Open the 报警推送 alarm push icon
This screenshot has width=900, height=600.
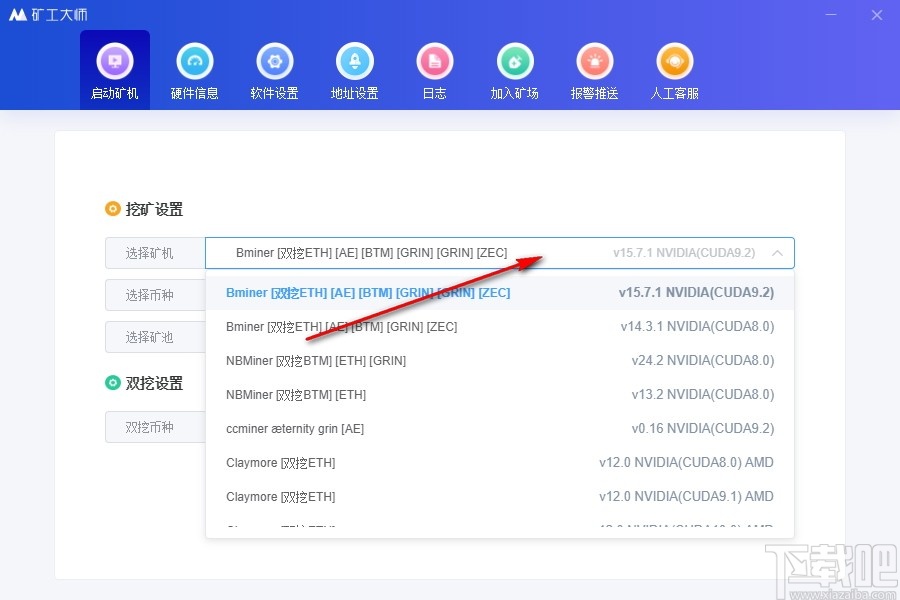[x=595, y=61]
